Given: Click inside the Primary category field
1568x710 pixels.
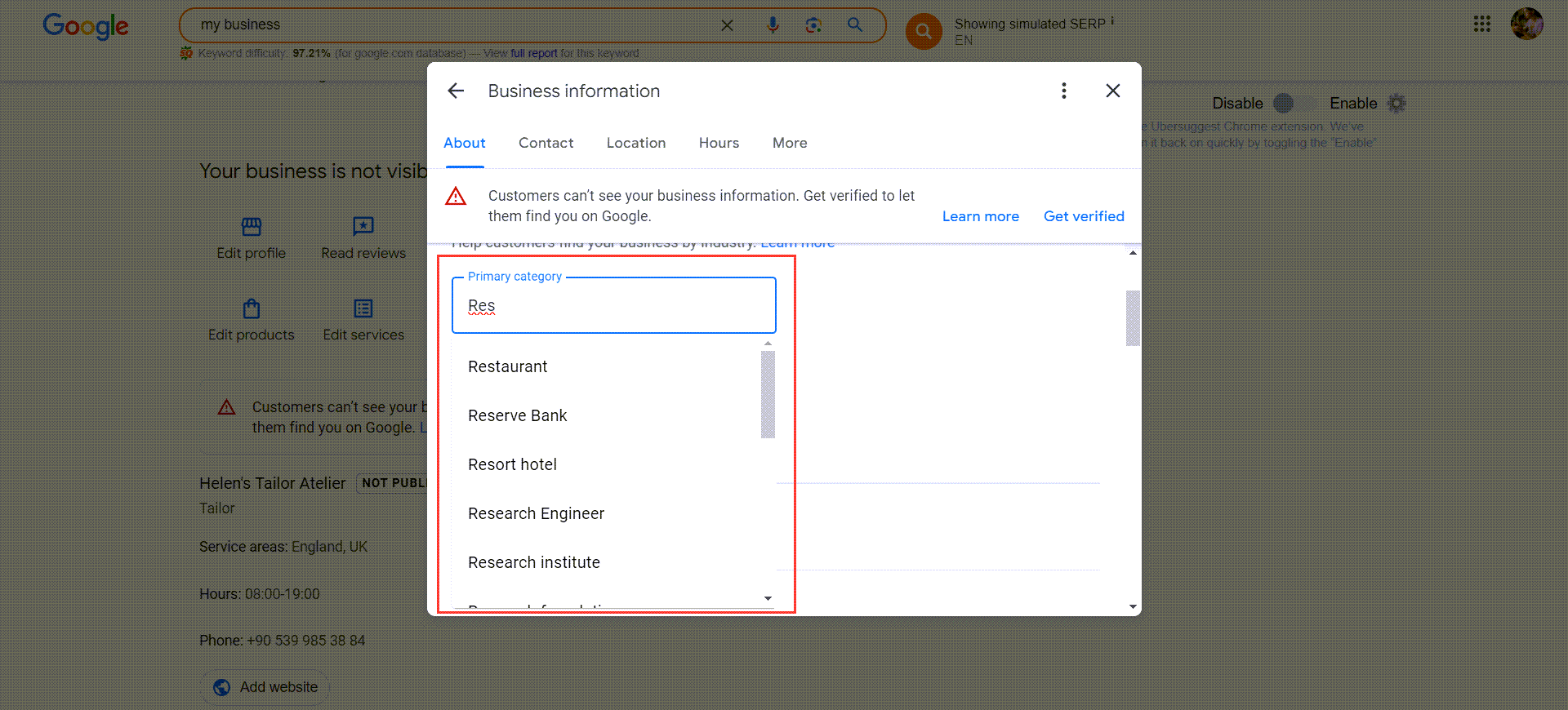Looking at the screenshot, I should point(614,305).
